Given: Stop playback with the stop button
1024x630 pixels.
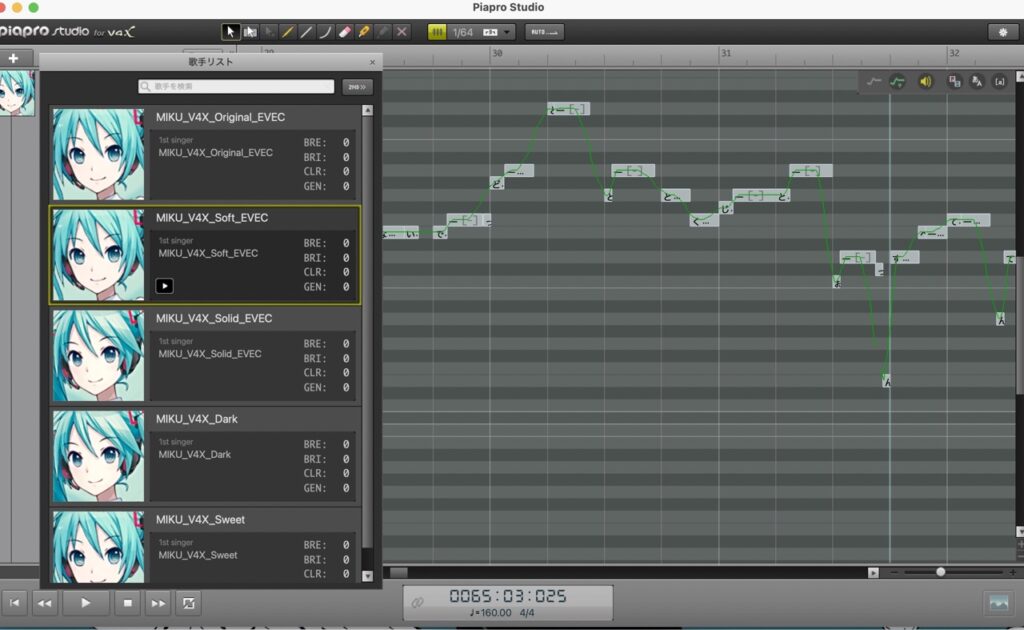Looking at the screenshot, I should coord(127,603).
